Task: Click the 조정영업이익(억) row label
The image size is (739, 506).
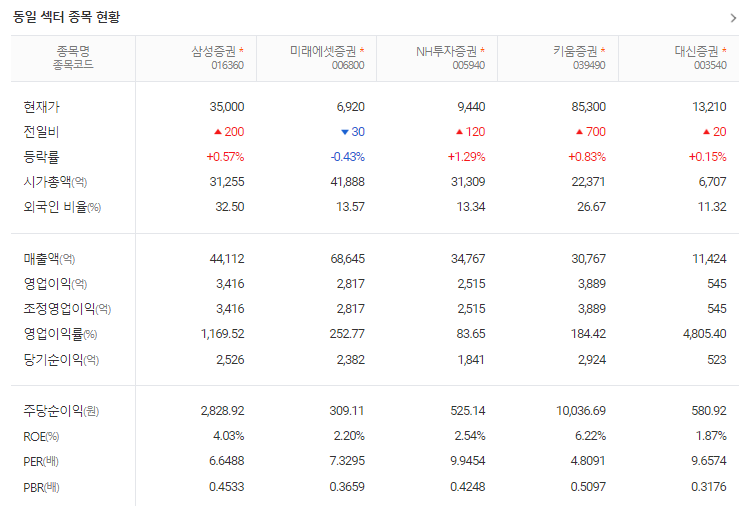Action: (x=67, y=309)
